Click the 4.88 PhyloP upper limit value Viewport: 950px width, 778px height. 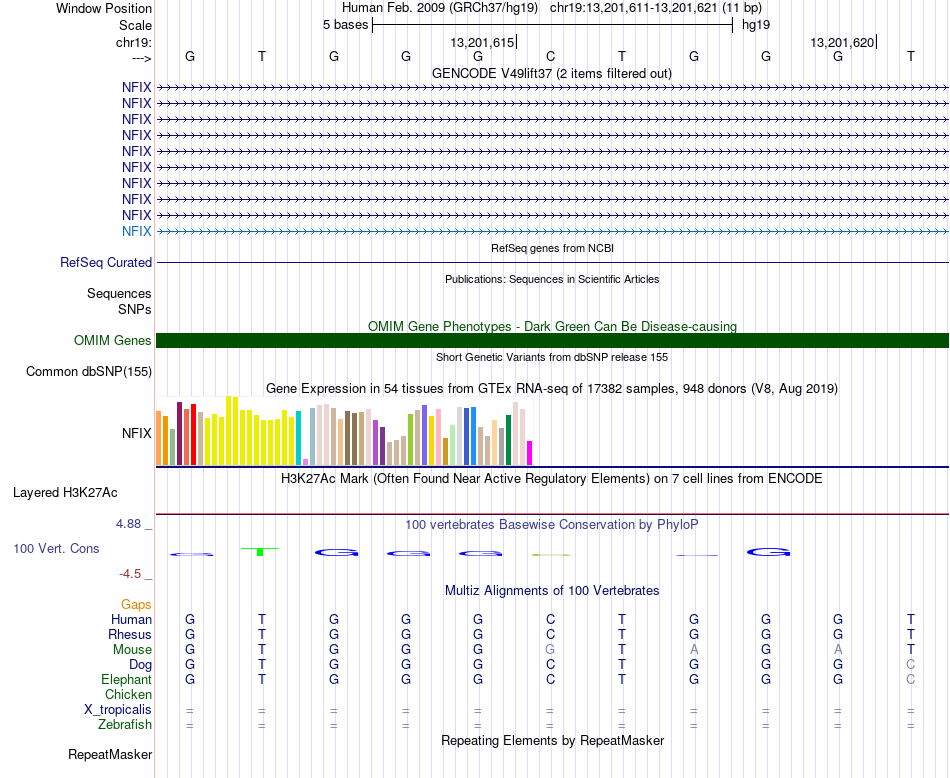pyautogui.click(x=128, y=524)
